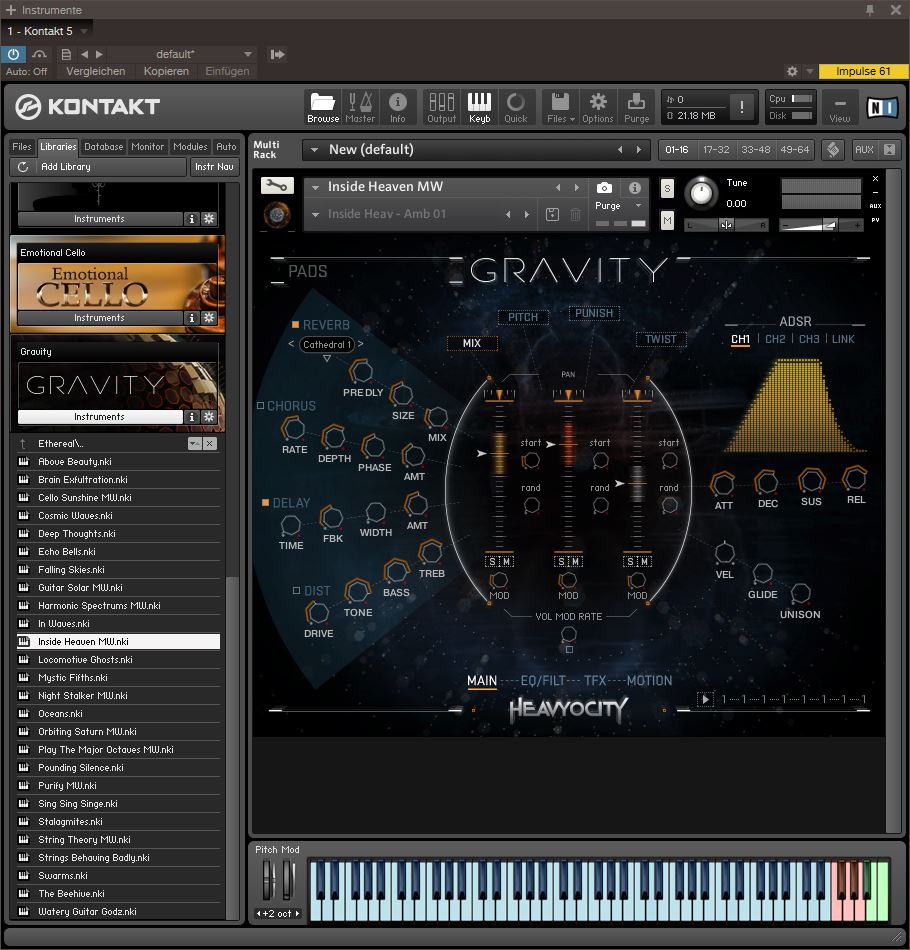Toggle the Keyb keyboard icon
Screen dimensions: 910x950
[x=479, y=107]
